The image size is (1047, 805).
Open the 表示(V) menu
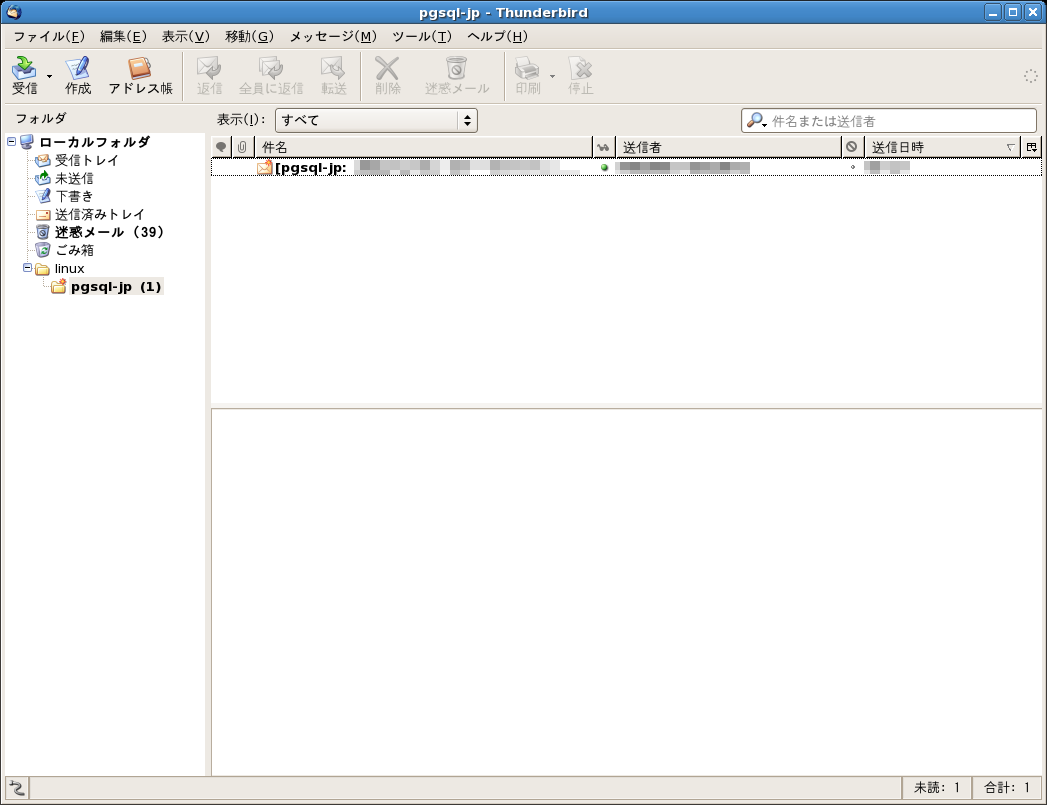coord(186,36)
